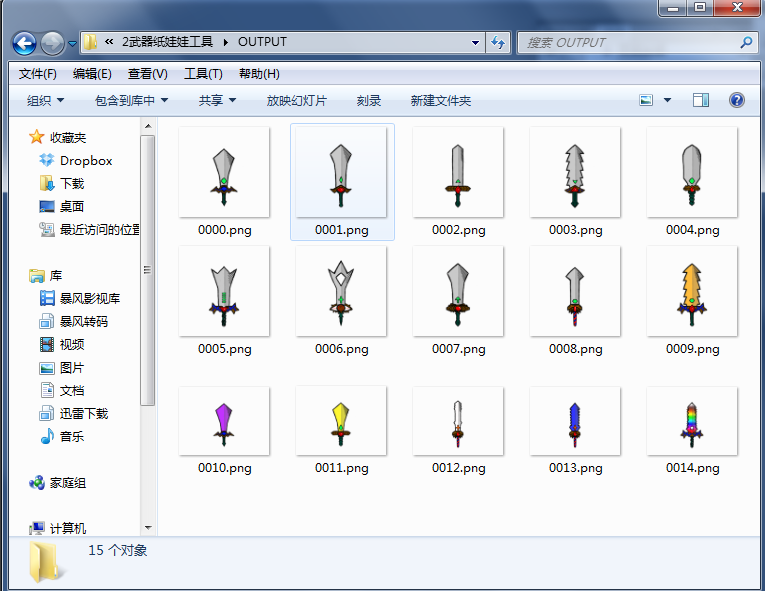Click nav pane scrollbar up arrow
This screenshot has width=765, height=591.
[x=148, y=126]
